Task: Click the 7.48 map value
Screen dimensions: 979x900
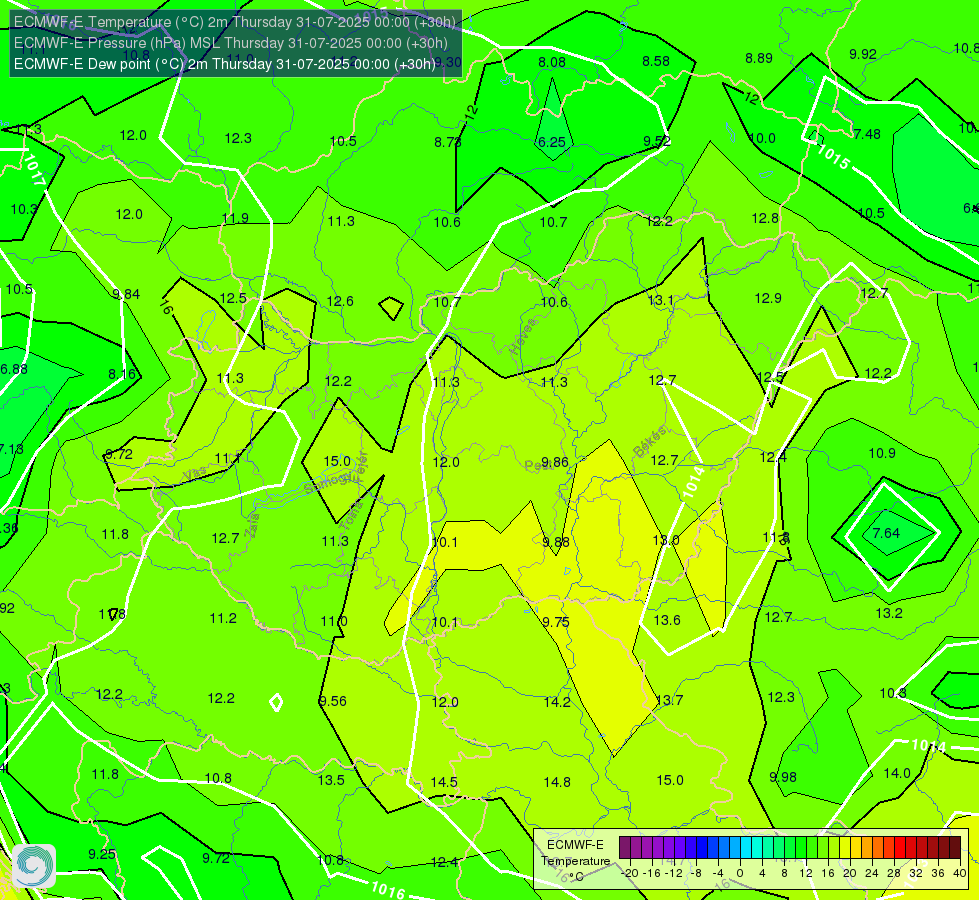Action: (867, 134)
